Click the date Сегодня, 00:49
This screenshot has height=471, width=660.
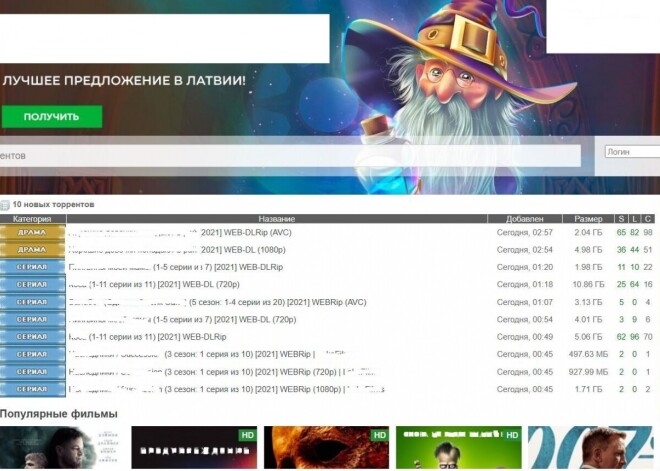(x=525, y=337)
